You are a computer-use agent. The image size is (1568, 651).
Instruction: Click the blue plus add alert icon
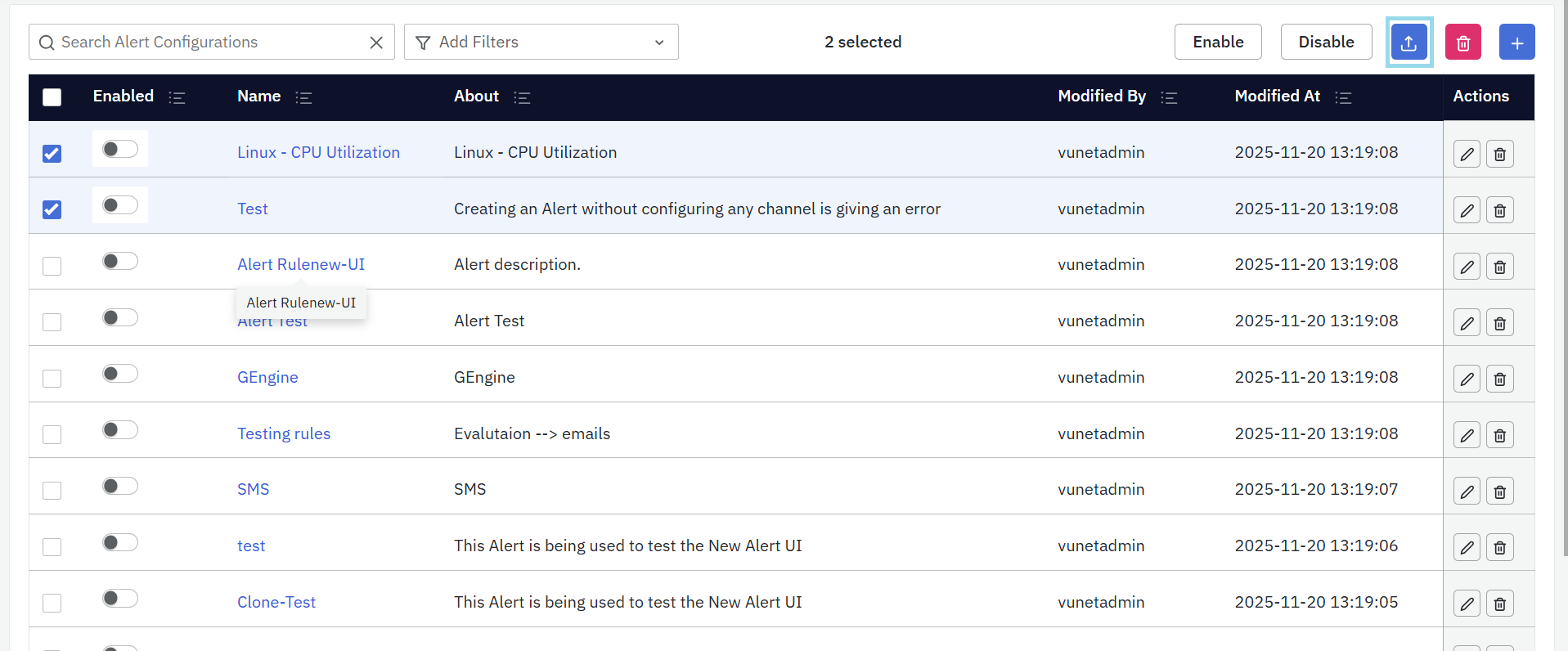tap(1516, 43)
